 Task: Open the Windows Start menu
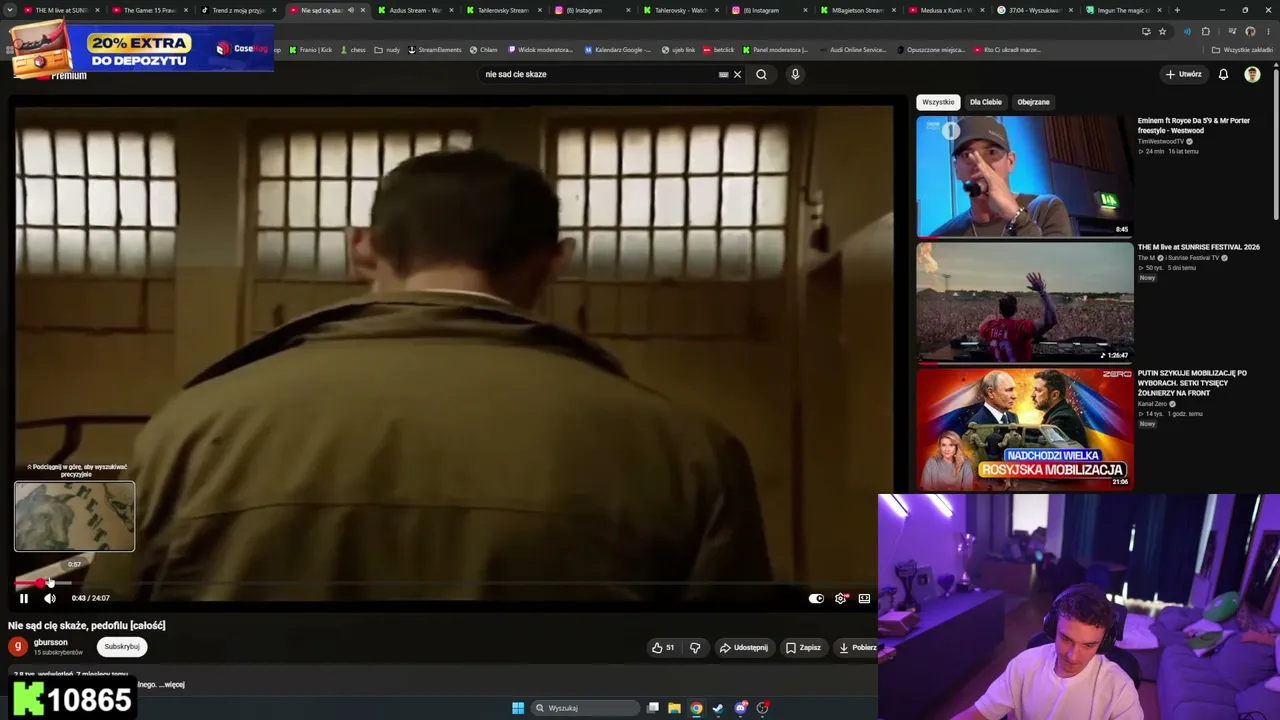click(x=518, y=708)
